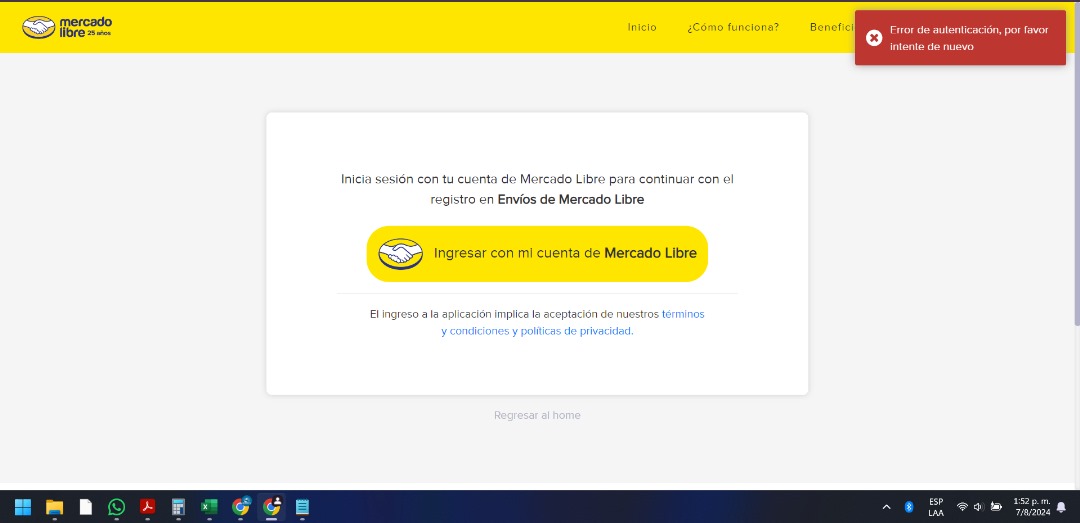Switch to active Chrome profile window

click(x=271, y=507)
